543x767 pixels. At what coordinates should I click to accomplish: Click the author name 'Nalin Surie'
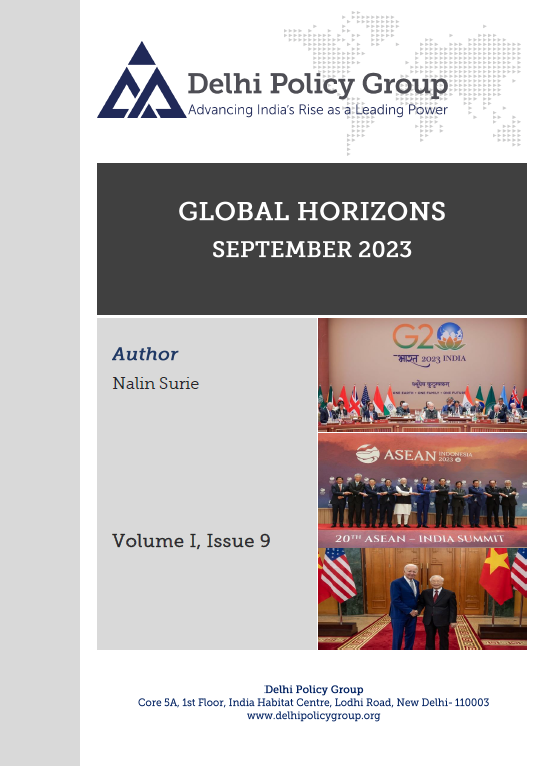point(156,383)
